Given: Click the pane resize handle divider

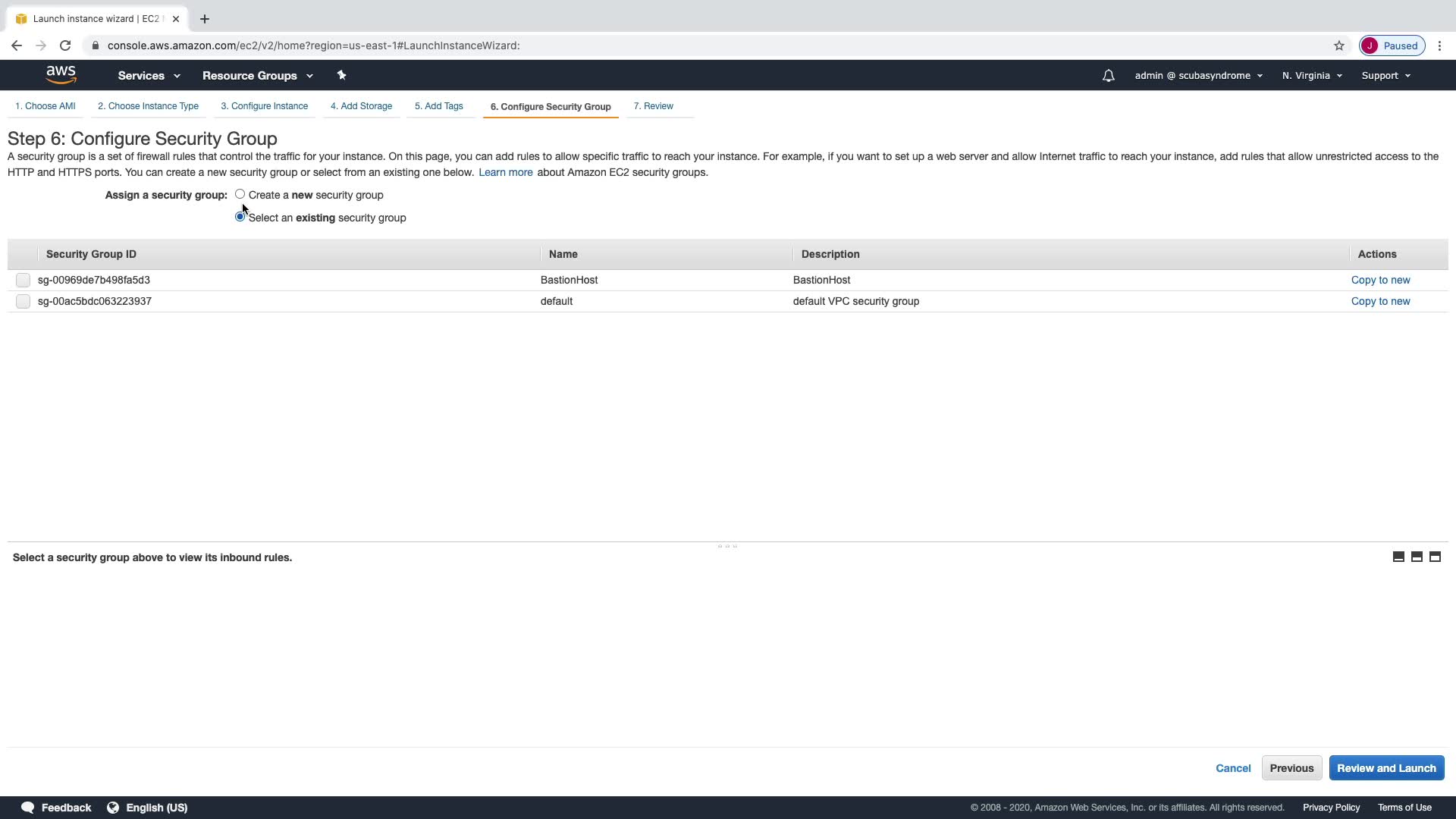Looking at the screenshot, I should [727, 546].
